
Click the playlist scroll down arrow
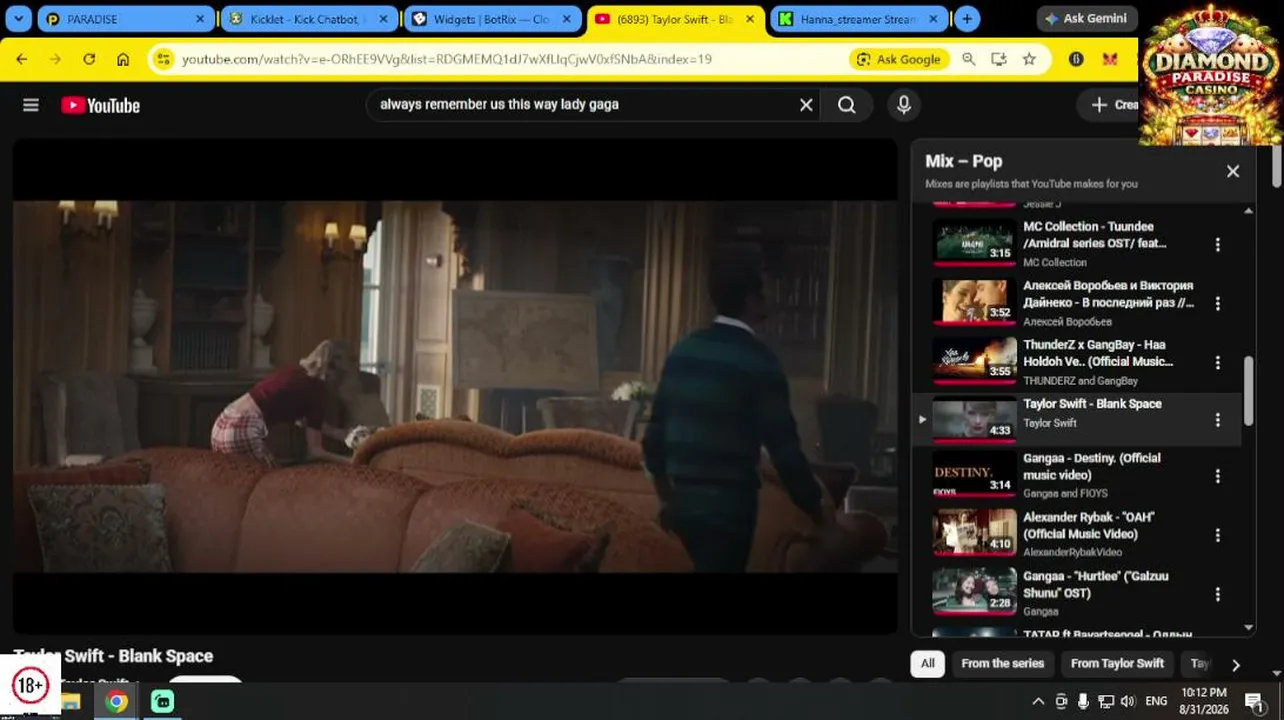(x=1248, y=627)
